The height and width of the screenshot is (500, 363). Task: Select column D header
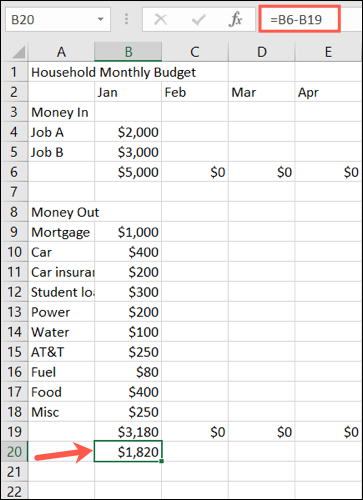pos(262,52)
